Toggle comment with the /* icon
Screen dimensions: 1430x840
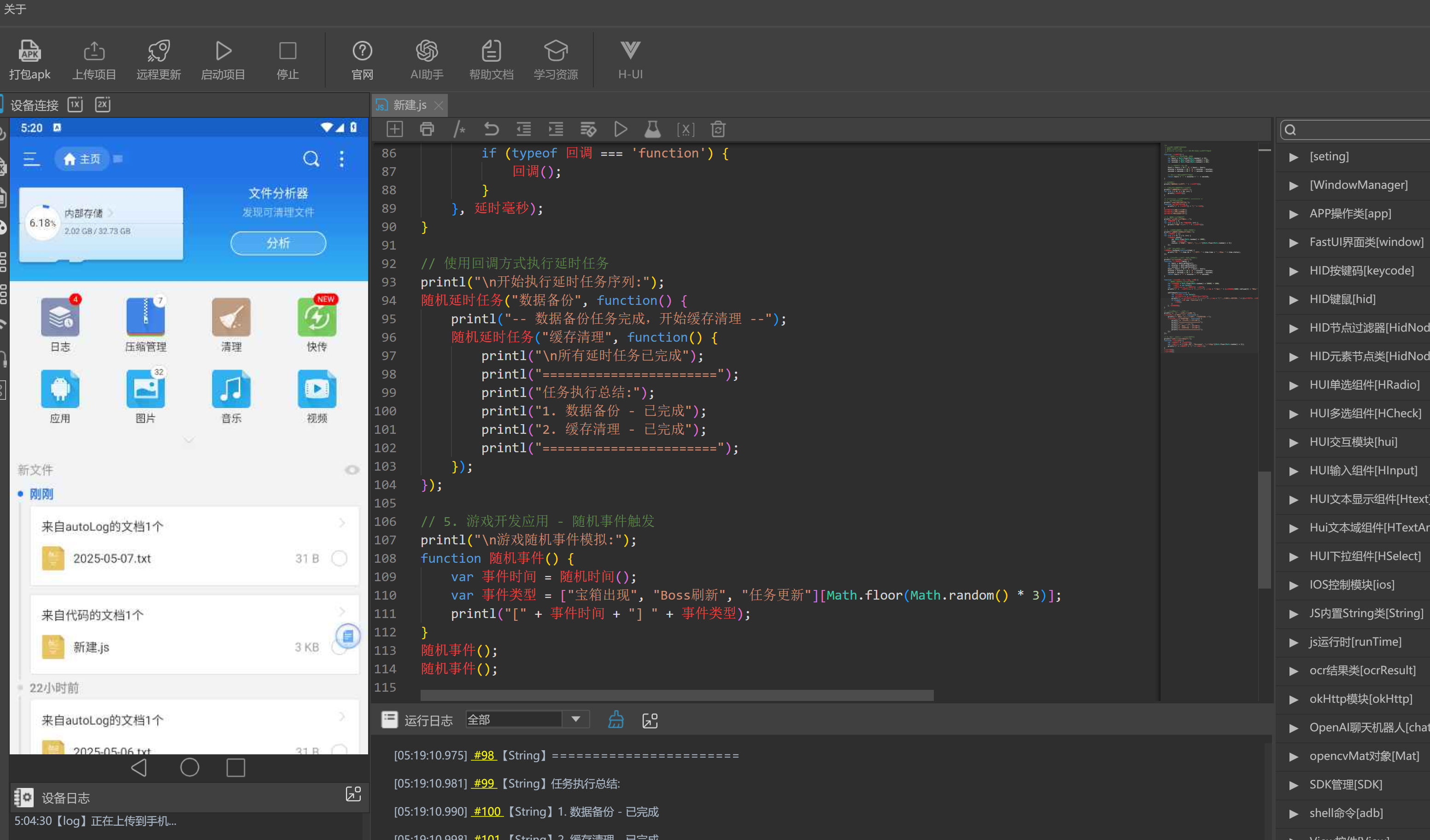[459, 129]
